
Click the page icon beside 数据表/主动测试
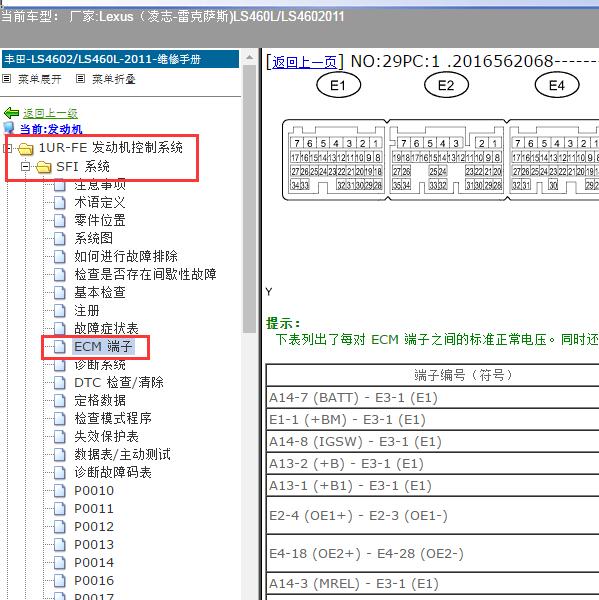click(59, 455)
